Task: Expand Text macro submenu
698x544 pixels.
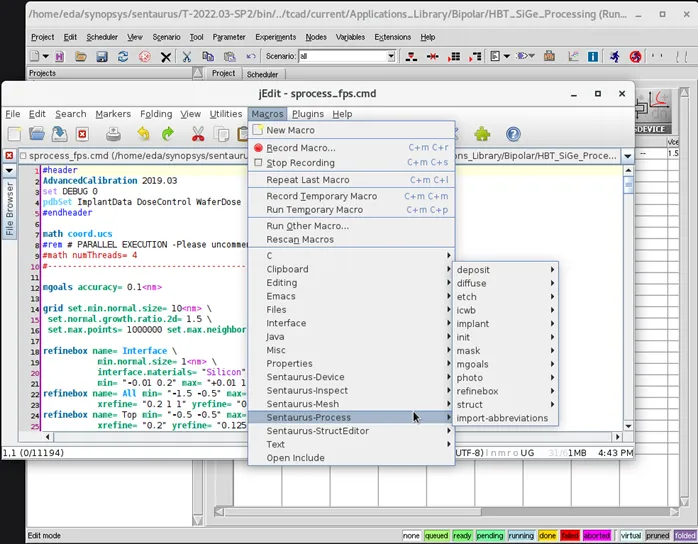Action: click(x=351, y=444)
